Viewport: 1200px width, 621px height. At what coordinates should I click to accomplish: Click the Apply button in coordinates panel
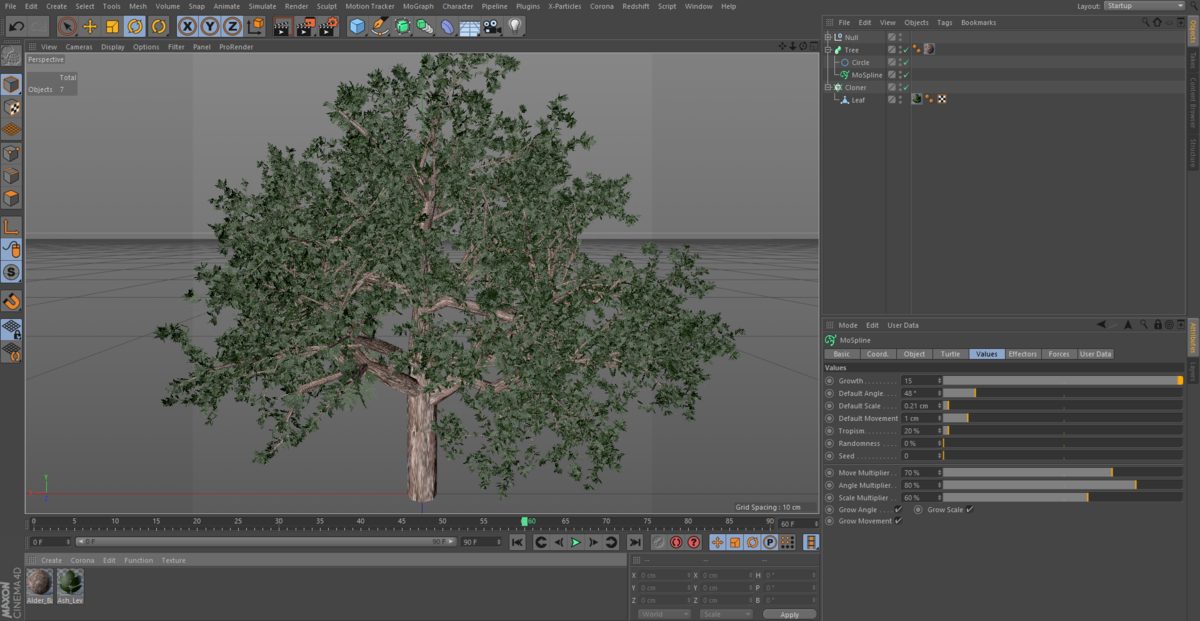(789, 614)
